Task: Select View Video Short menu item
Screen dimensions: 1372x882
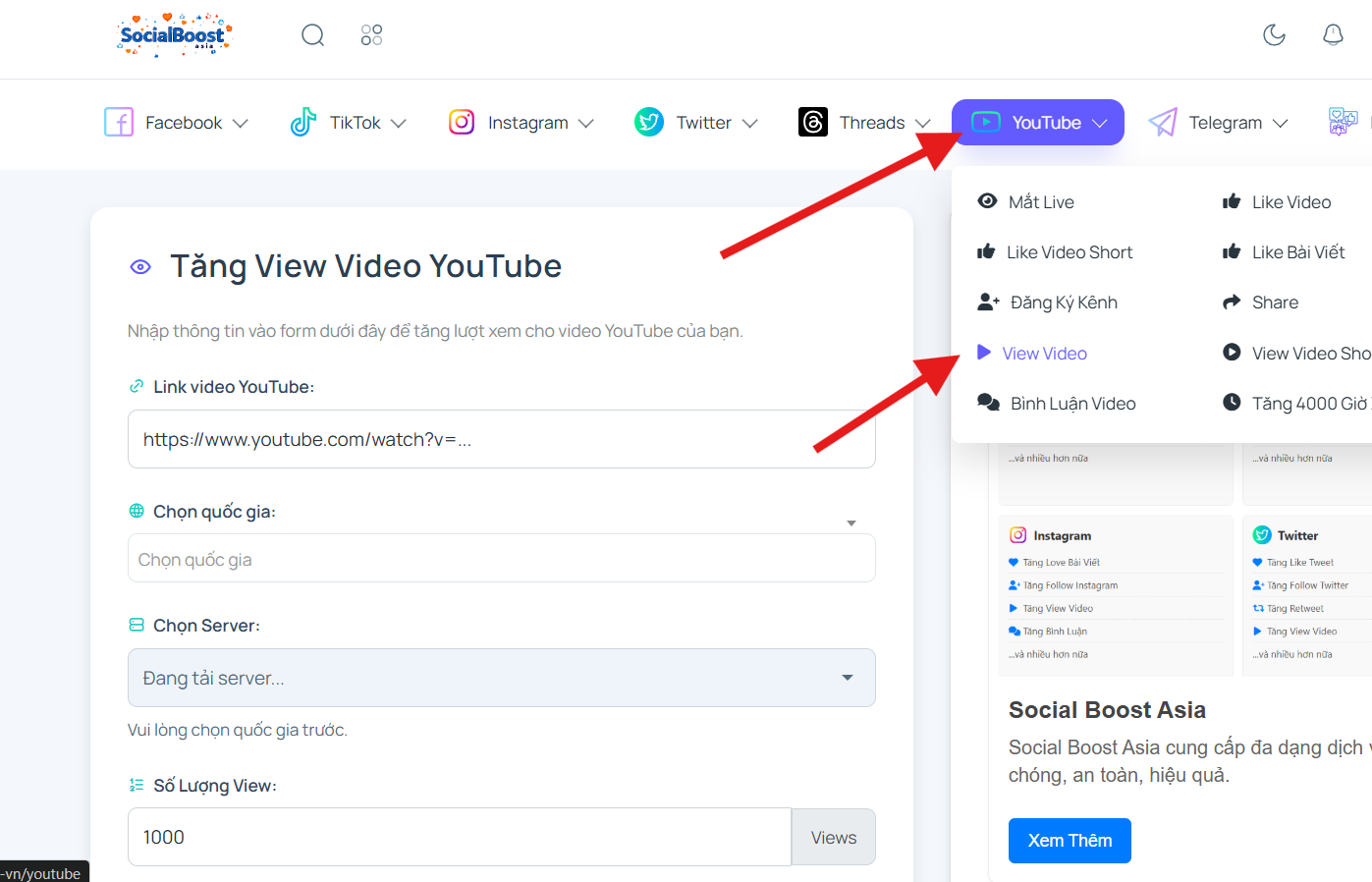Action: [1296, 354]
